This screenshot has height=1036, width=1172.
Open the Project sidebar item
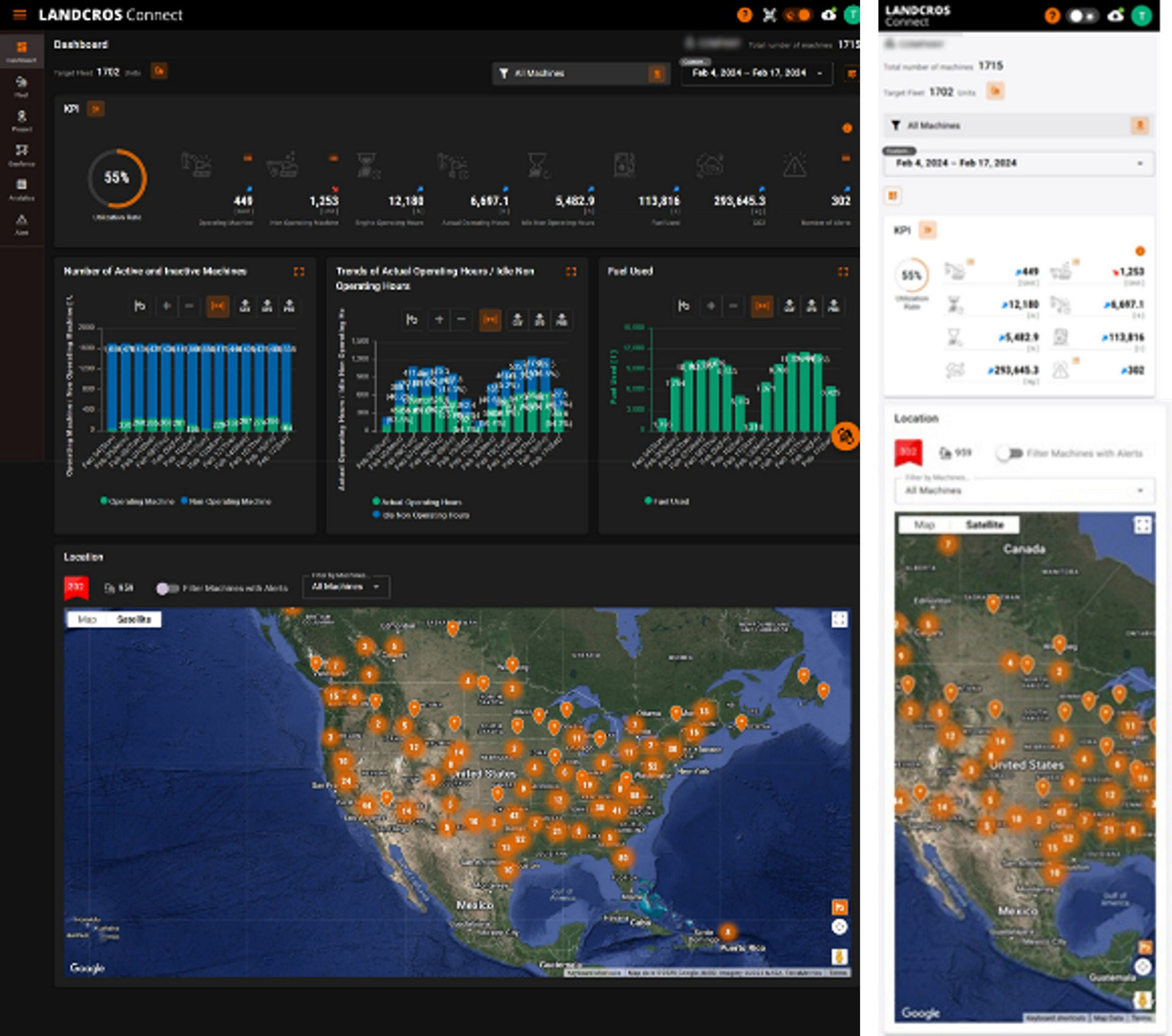coord(21,121)
